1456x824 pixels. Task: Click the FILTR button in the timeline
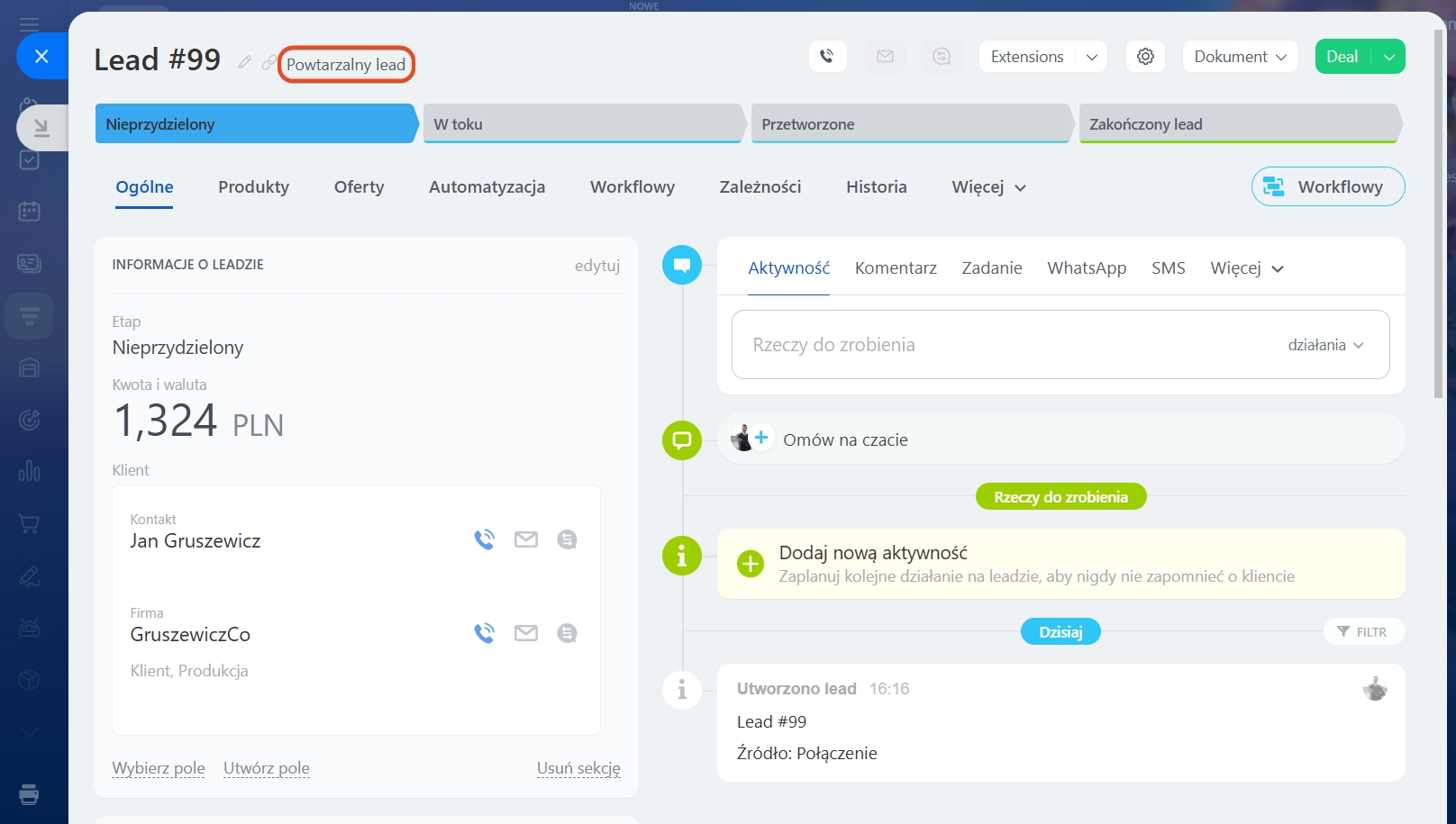[1363, 632]
